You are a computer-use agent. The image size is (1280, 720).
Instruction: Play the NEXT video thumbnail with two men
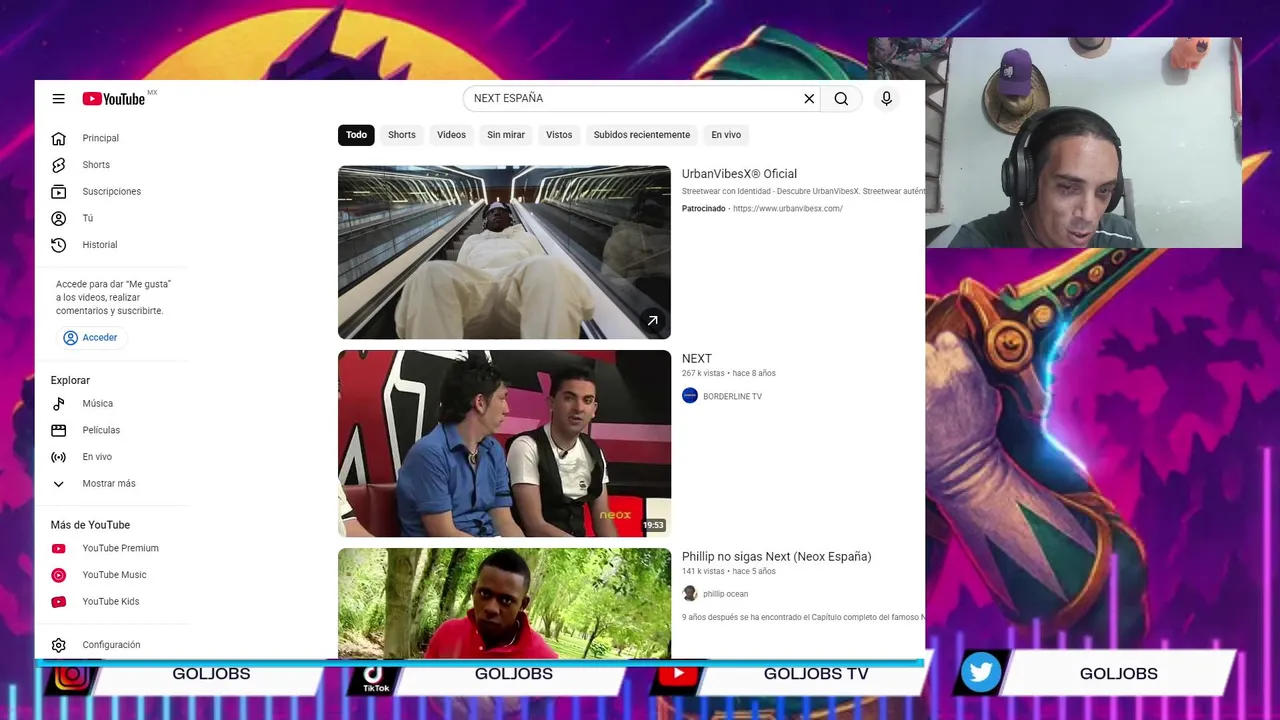tap(504, 443)
